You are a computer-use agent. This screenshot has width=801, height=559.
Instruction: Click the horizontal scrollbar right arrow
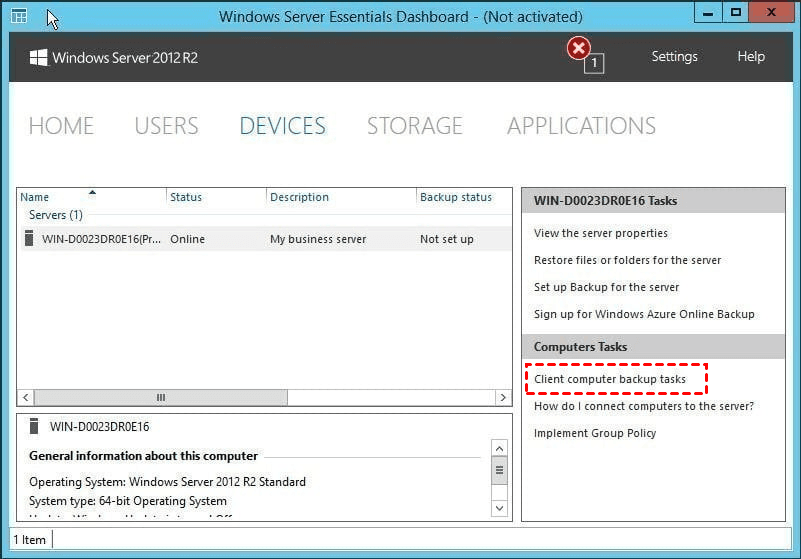503,397
